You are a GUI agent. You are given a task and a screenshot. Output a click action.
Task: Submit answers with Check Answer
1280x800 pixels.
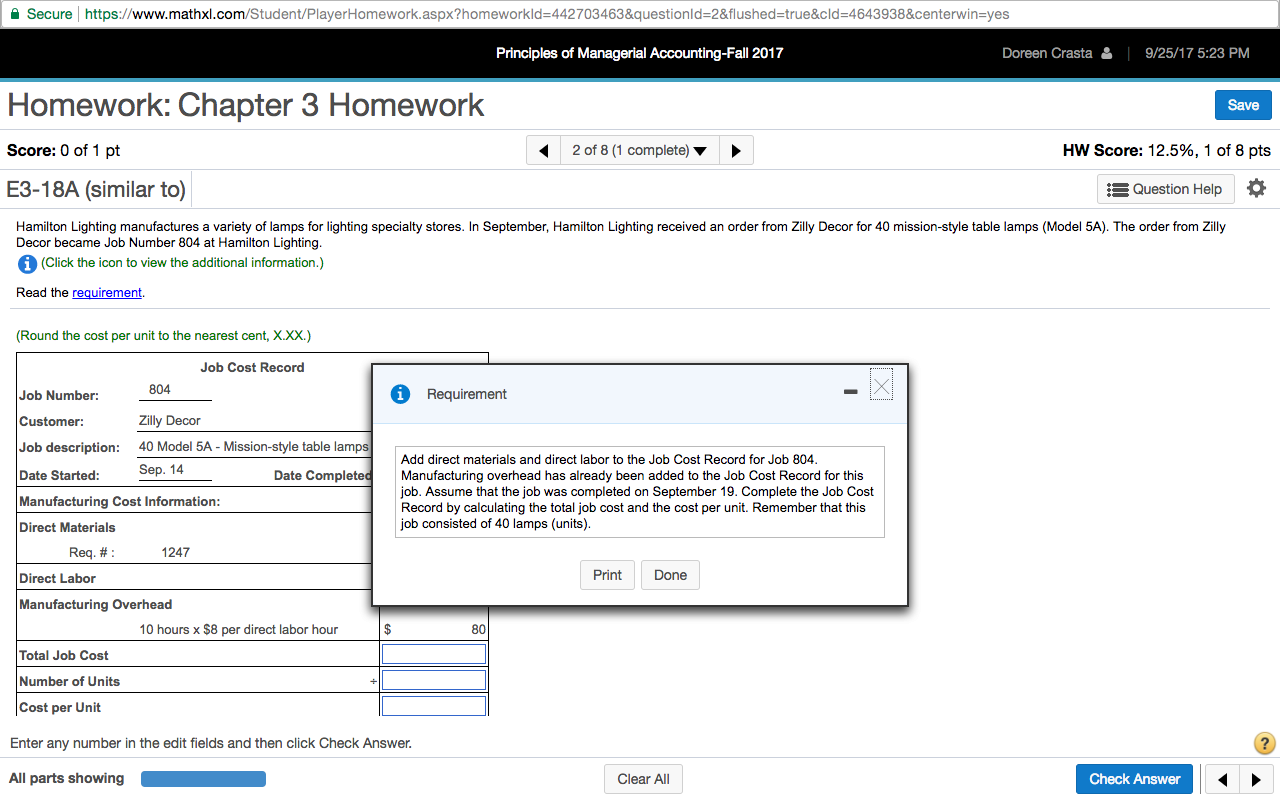coord(1134,778)
